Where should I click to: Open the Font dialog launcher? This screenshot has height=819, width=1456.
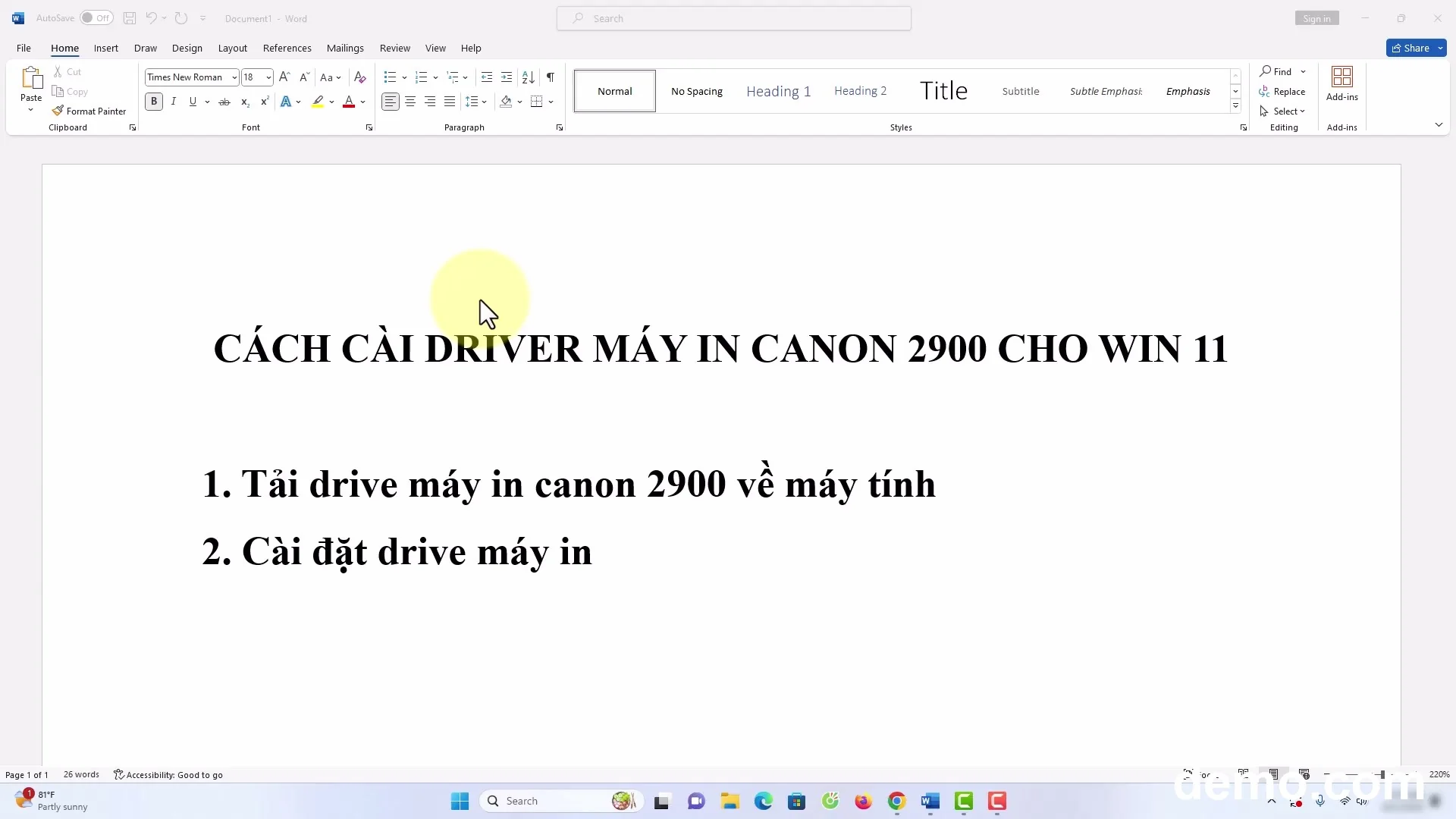coord(369,127)
